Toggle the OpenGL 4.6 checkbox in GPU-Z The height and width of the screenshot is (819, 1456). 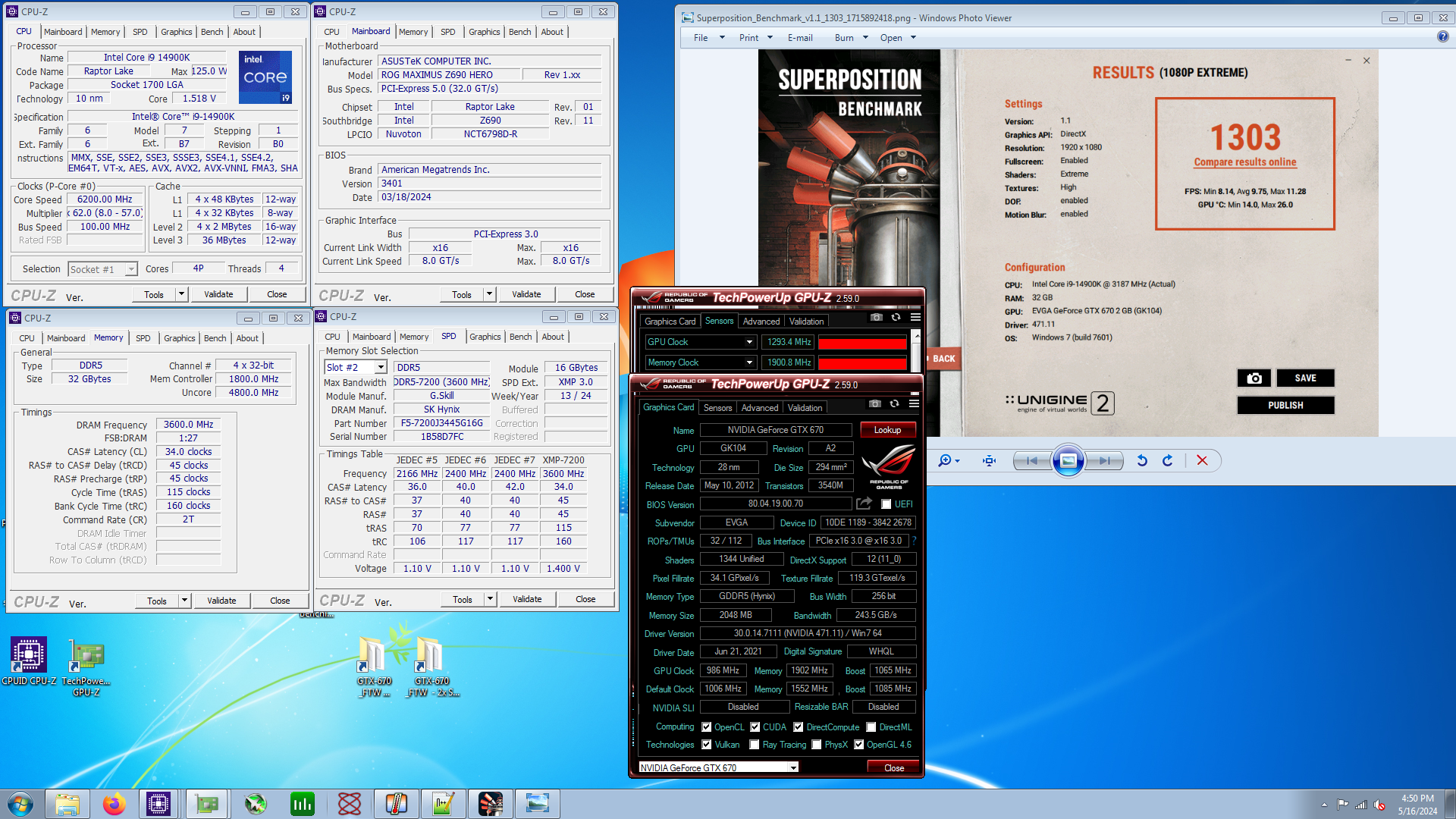[858, 745]
